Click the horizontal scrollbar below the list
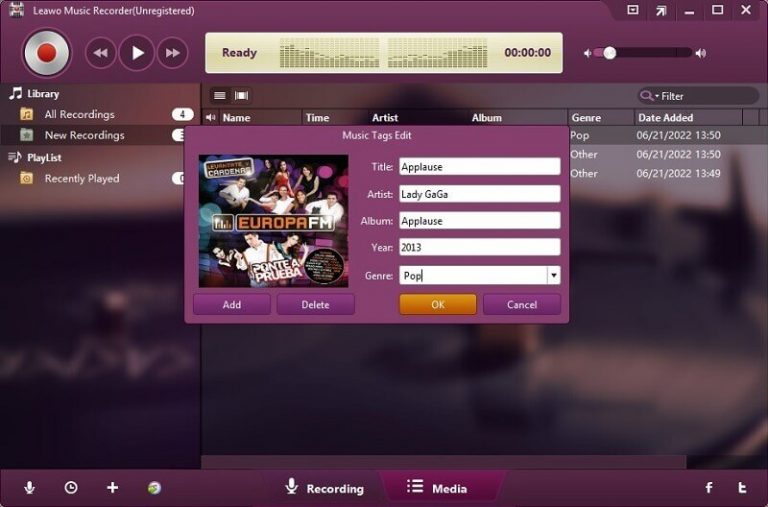Image resolution: width=768 pixels, height=507 pixels. point(443,461)
